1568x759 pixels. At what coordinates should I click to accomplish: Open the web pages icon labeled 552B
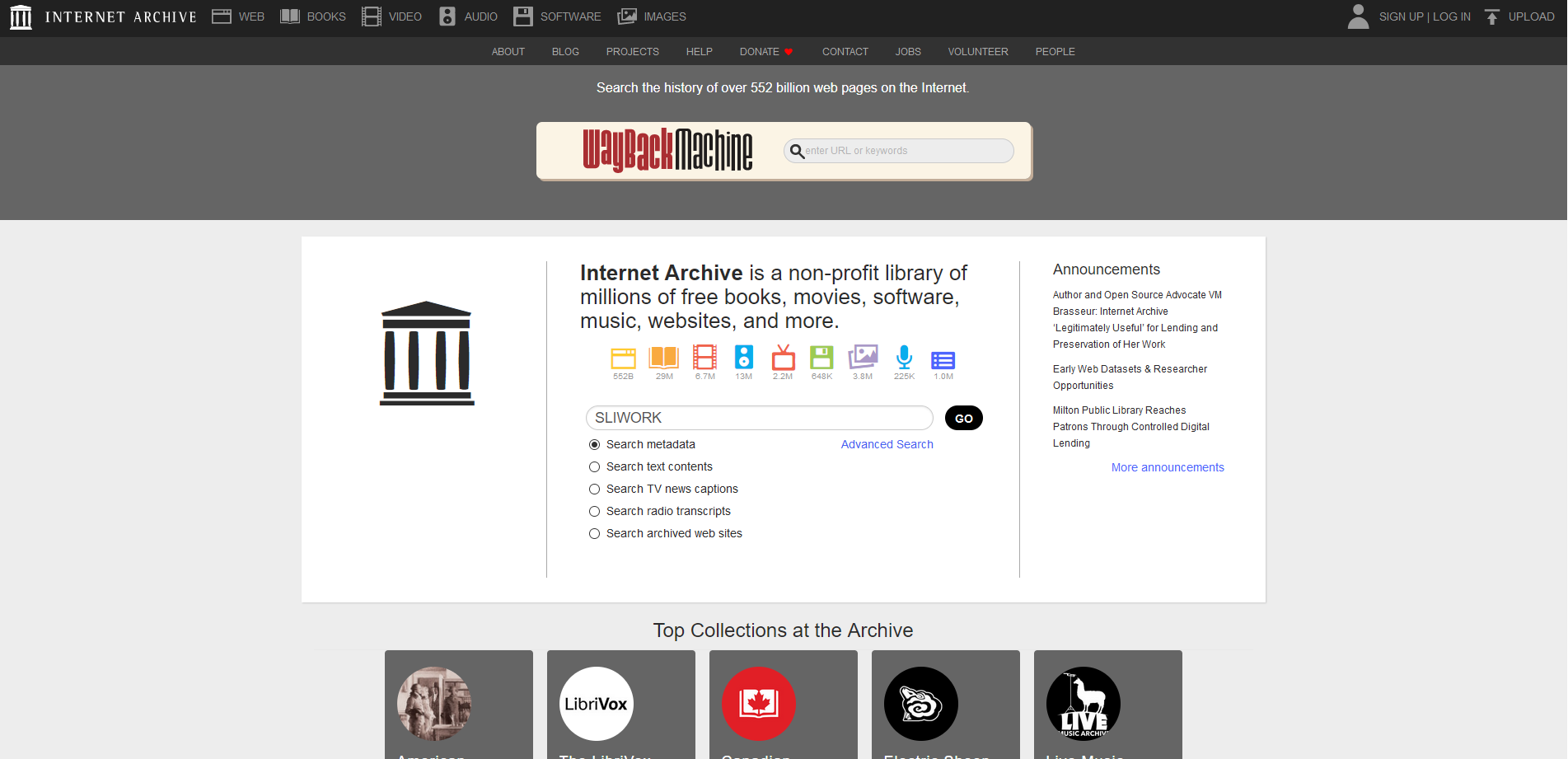click(623, 358)
